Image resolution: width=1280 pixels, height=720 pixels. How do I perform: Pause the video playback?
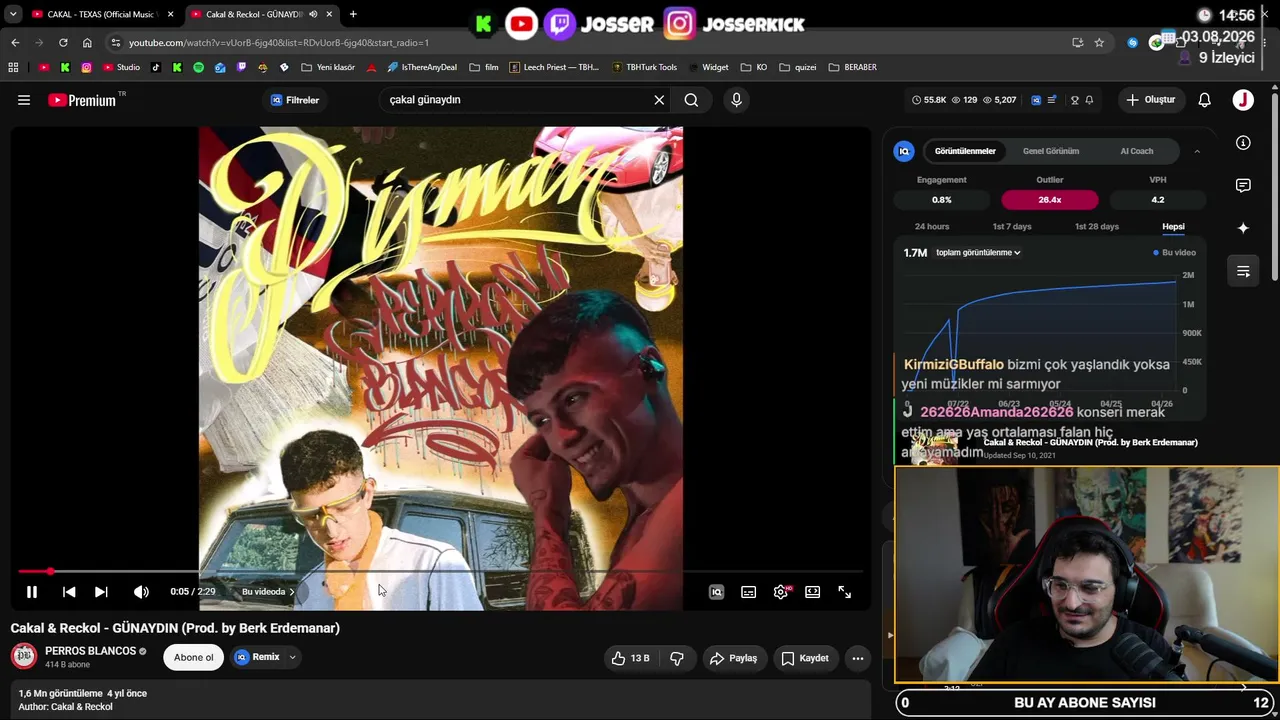tap(32, 592)
